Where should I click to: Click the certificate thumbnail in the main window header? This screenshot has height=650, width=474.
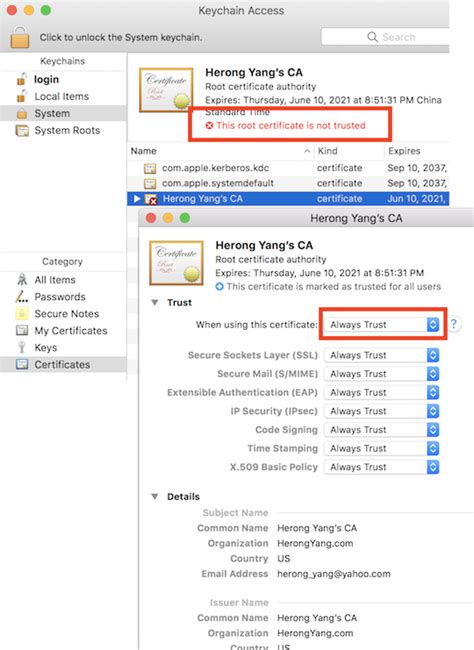tap(166, 90)
